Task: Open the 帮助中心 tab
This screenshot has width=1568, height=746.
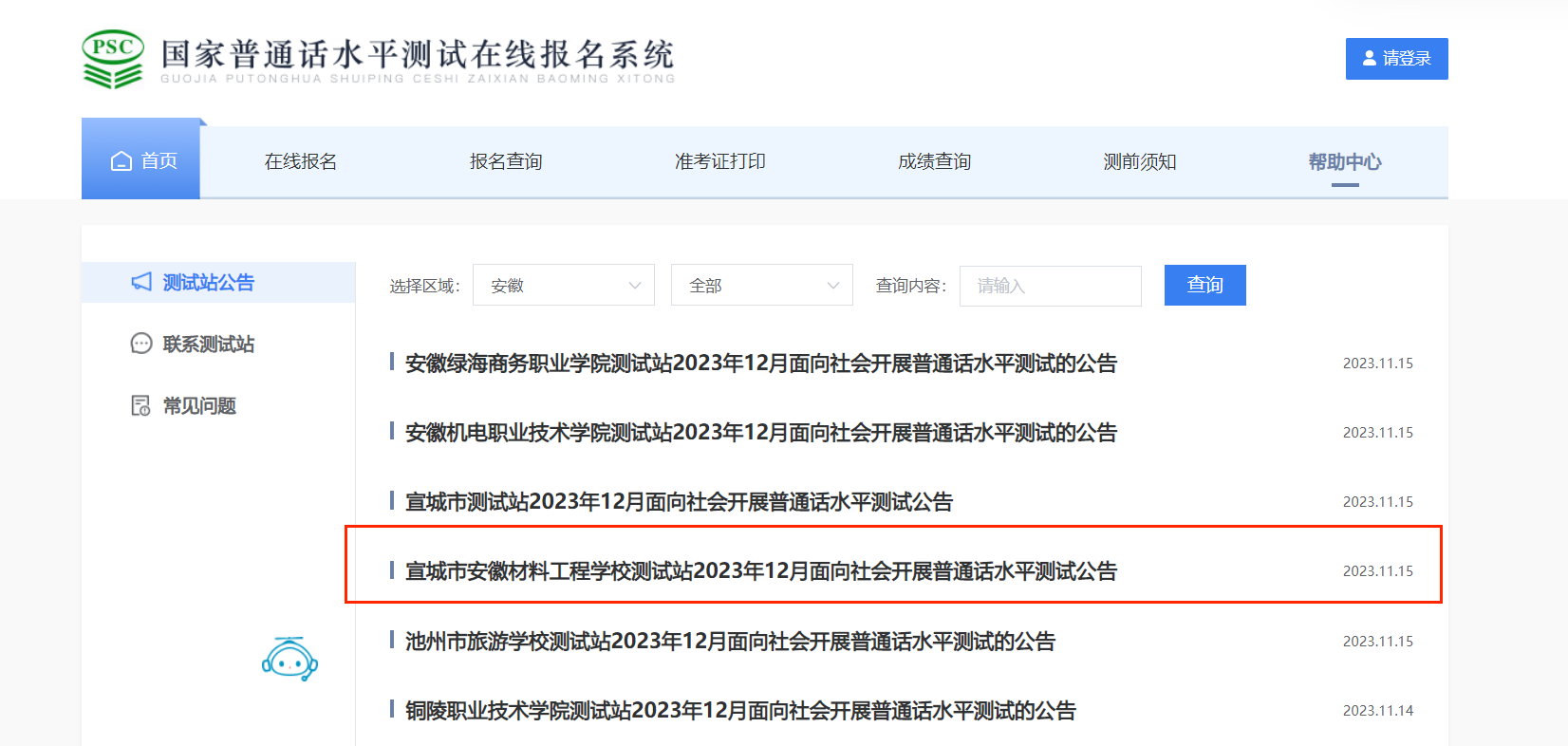Action: [1345, 161]
